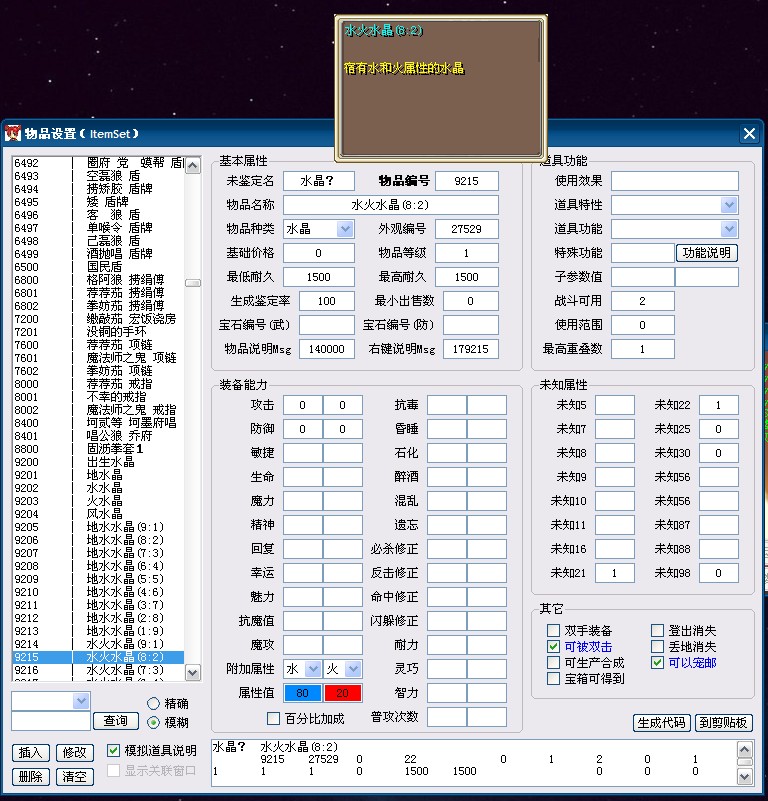Open the first 附加属性 dropdown showing 水
The width and height of the screenshot is (768, 801).
click(x=313, y=669)
